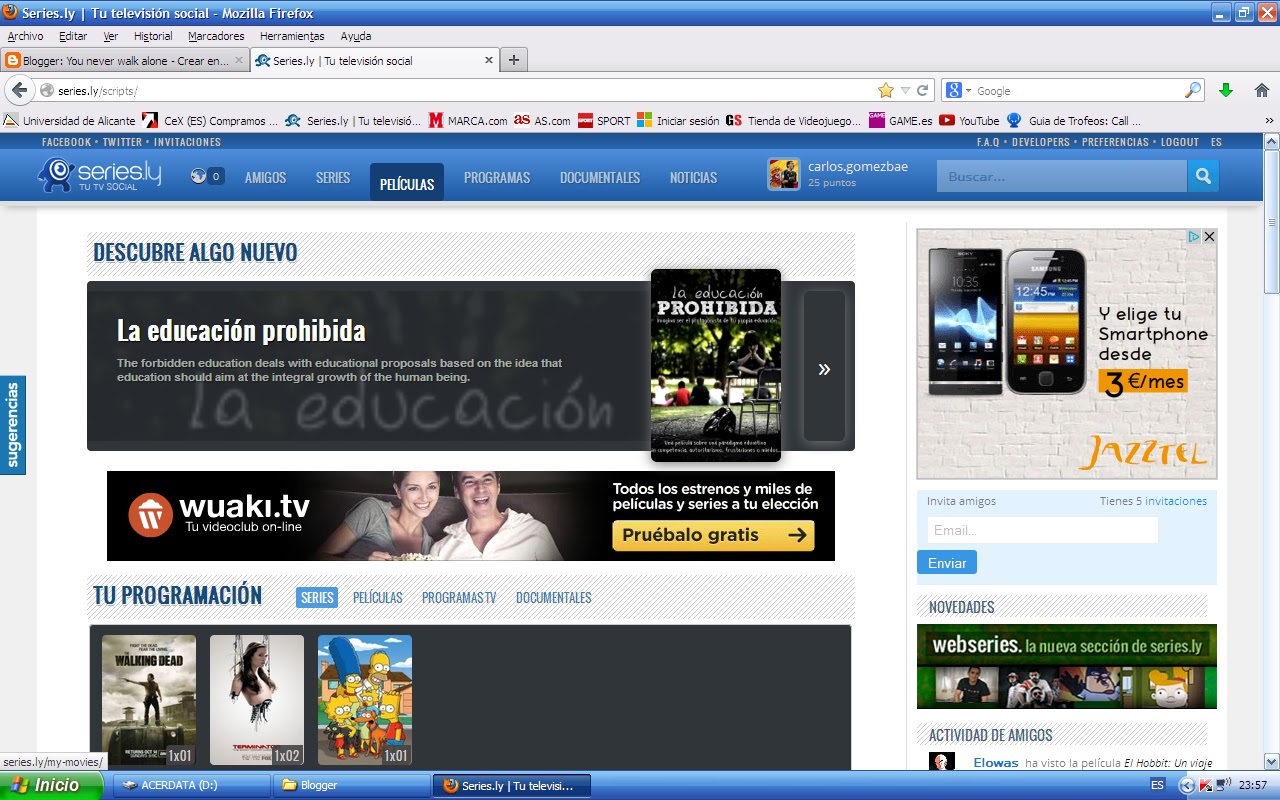Open the Herramientas menu
This screenshot has width=1280, height=800.
(292, 36)
